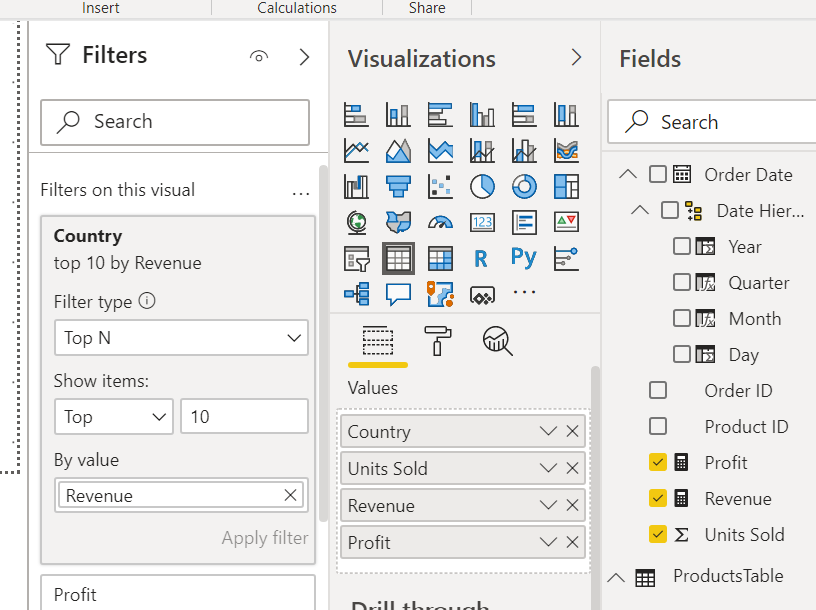
Task: Pick the Gauge visualization icon
Action: [440, 222]
